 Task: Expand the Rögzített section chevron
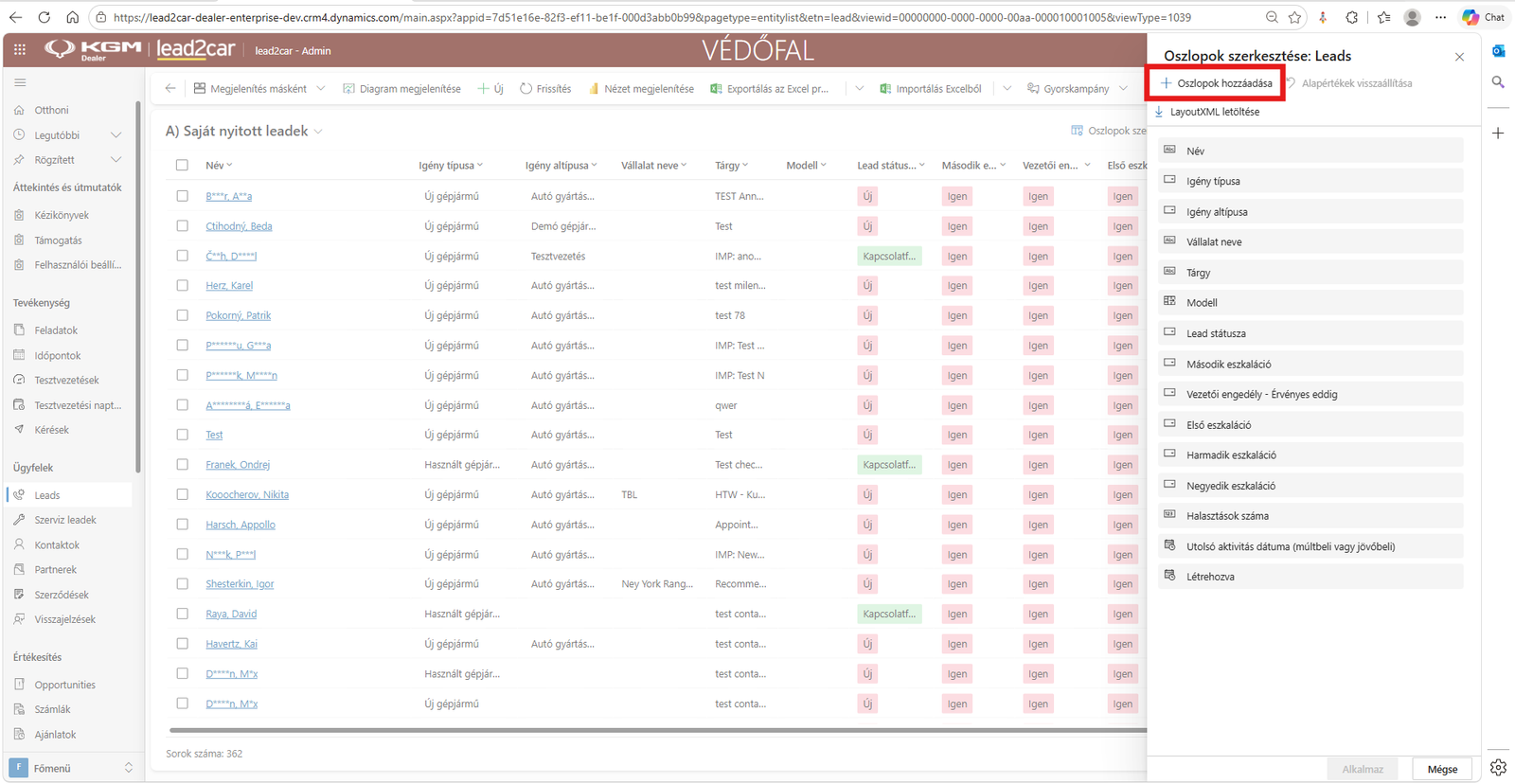[116, 160]
